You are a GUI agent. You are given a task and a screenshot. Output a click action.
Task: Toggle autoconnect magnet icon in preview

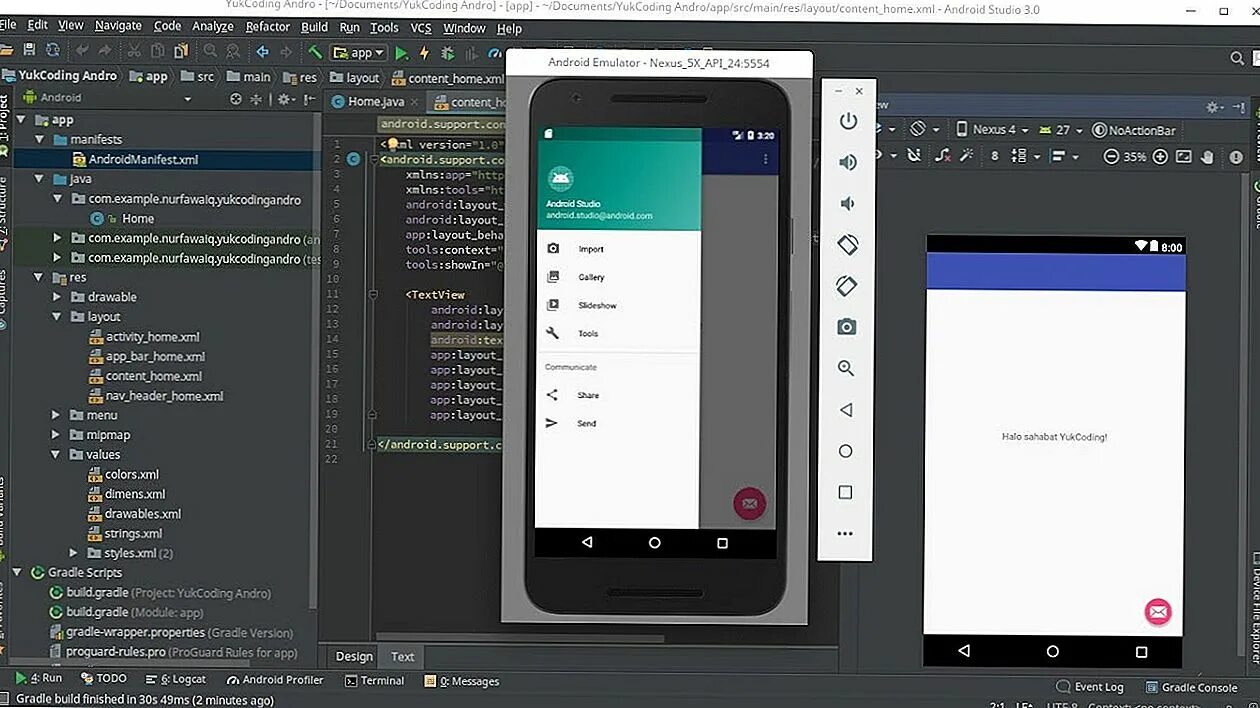point(913,156)
